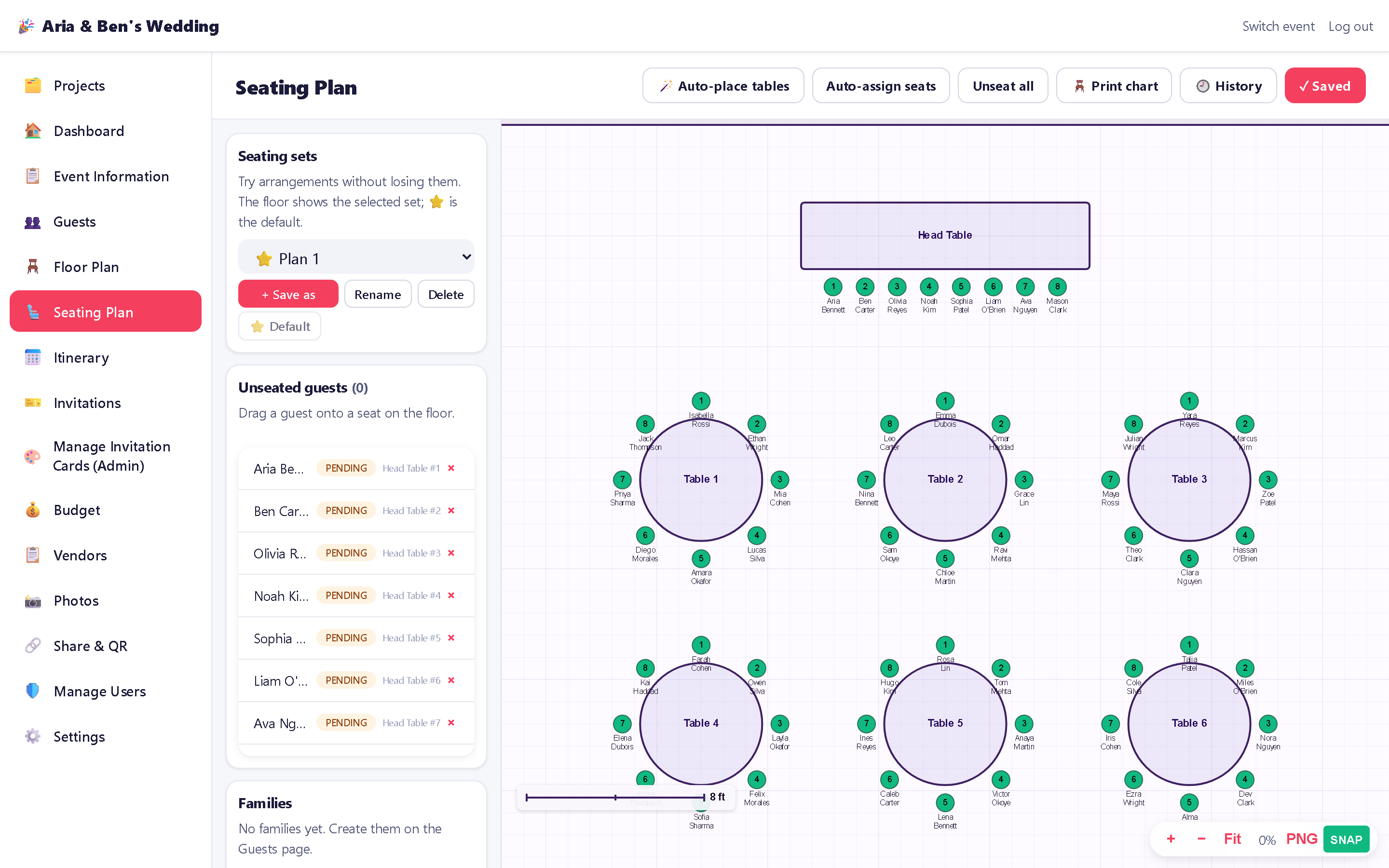Zoom out with the minus icon
1389x868 pixels.
point(1201,839)
